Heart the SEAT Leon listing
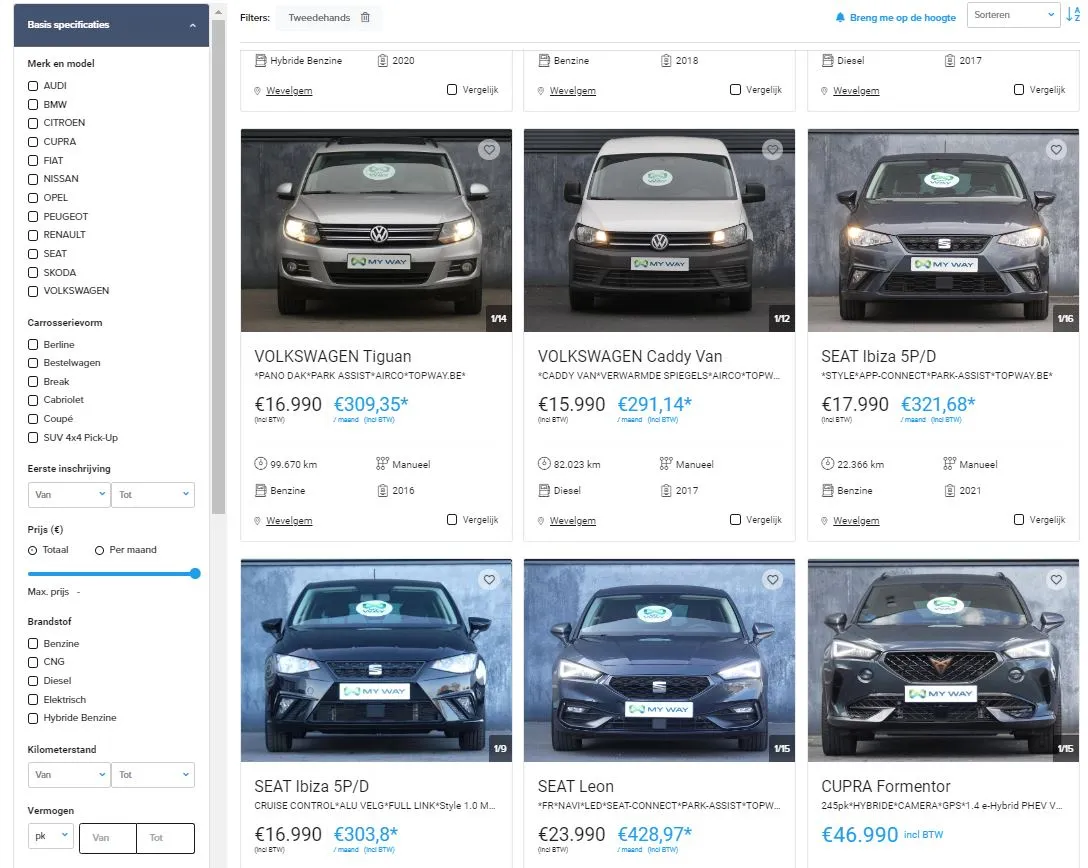The height and width of the screenshot is (868, 1088). pos(772,580)
